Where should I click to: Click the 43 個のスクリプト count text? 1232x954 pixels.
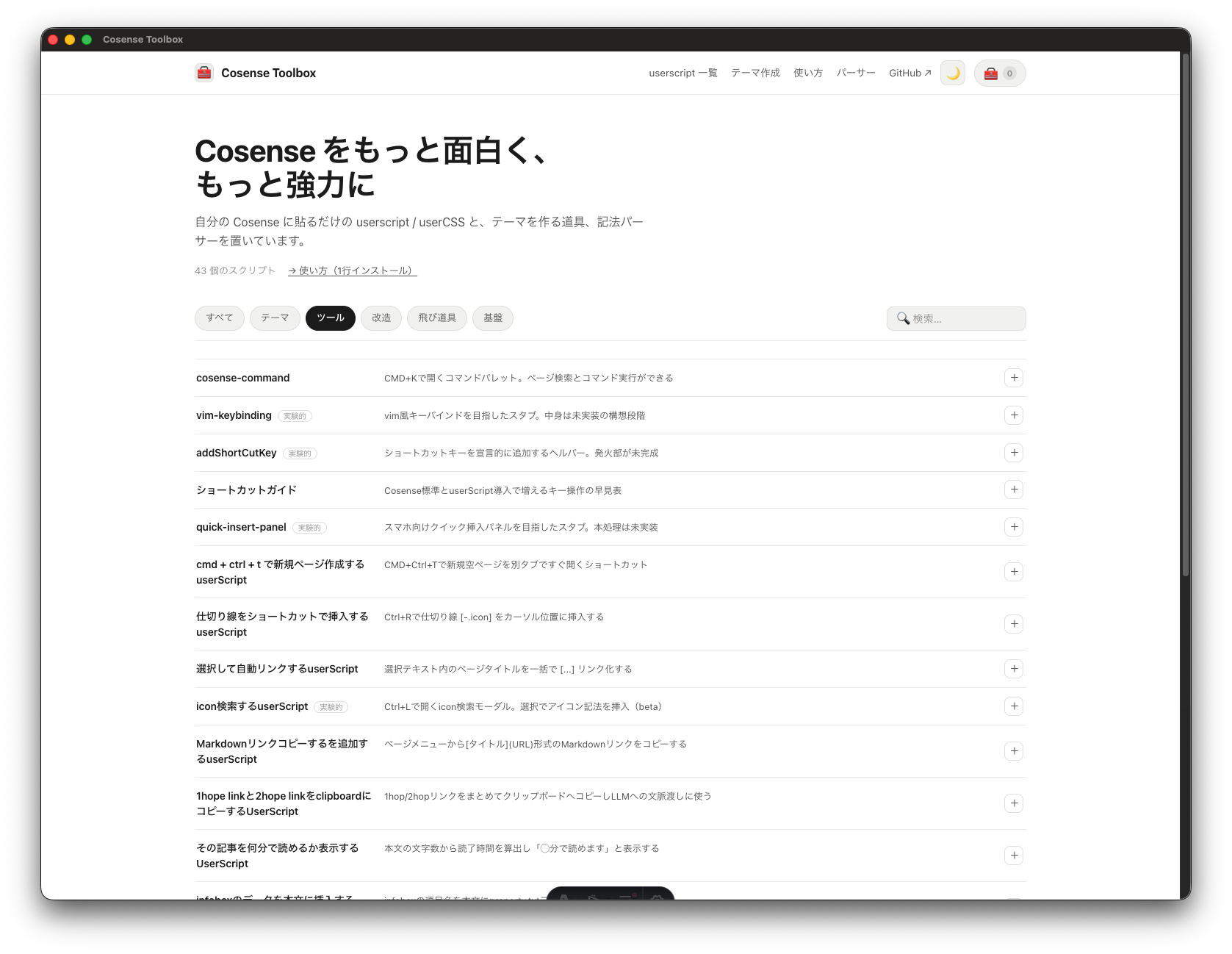coord(235,270)
